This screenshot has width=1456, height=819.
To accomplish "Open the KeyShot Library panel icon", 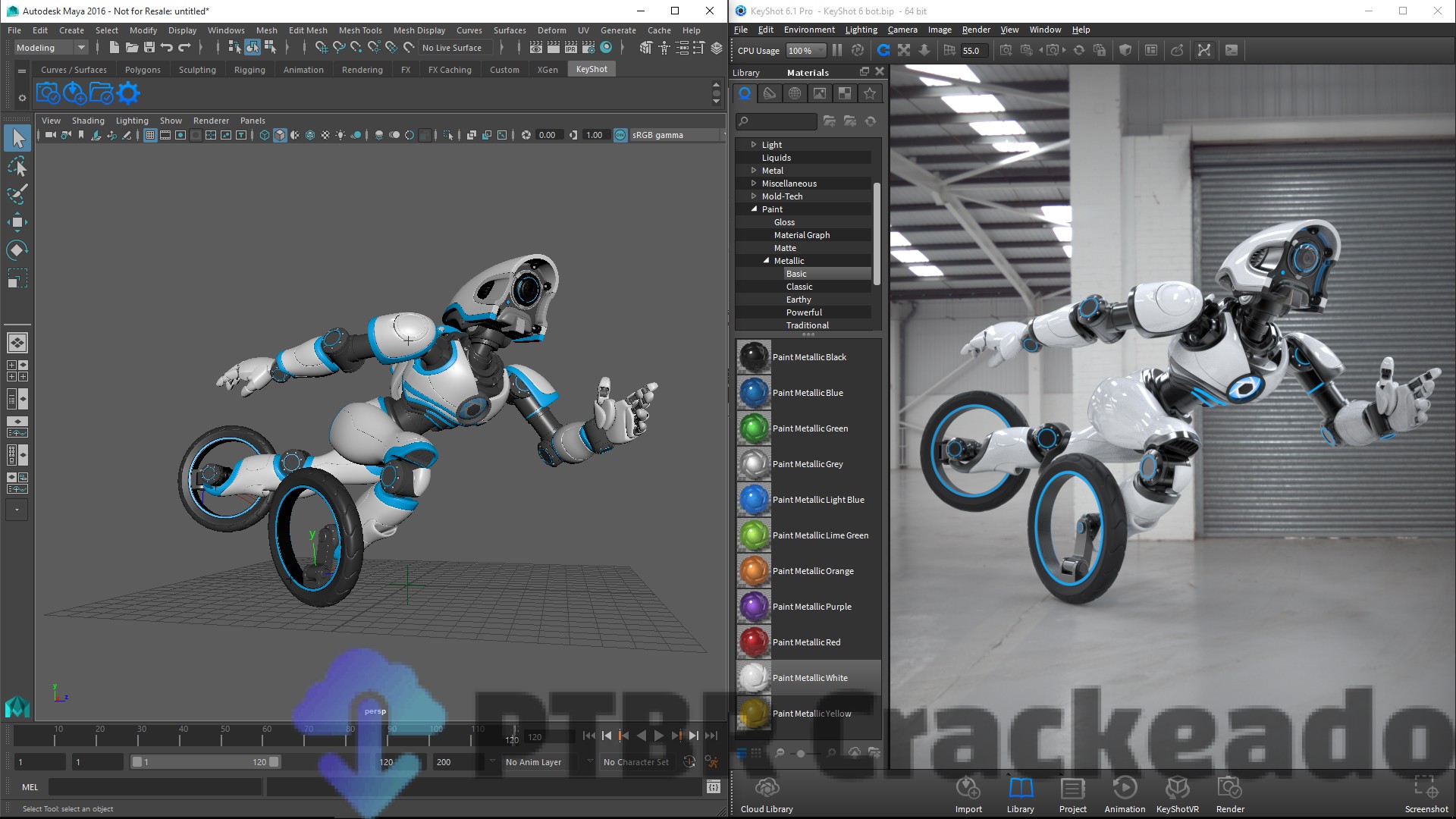I will click(1021, 795).
